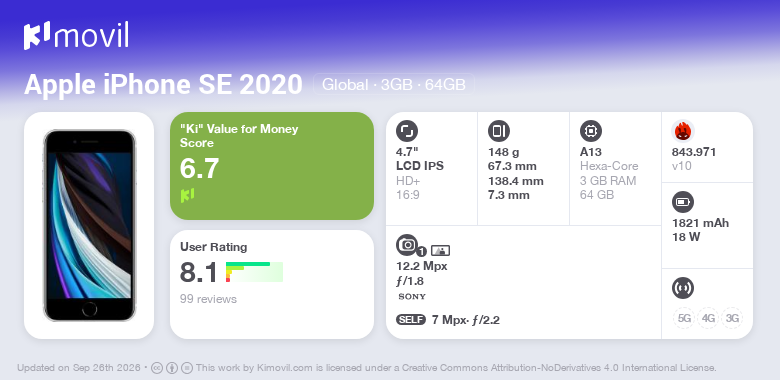Click the screen size display icon

click(x=407, y=131)
